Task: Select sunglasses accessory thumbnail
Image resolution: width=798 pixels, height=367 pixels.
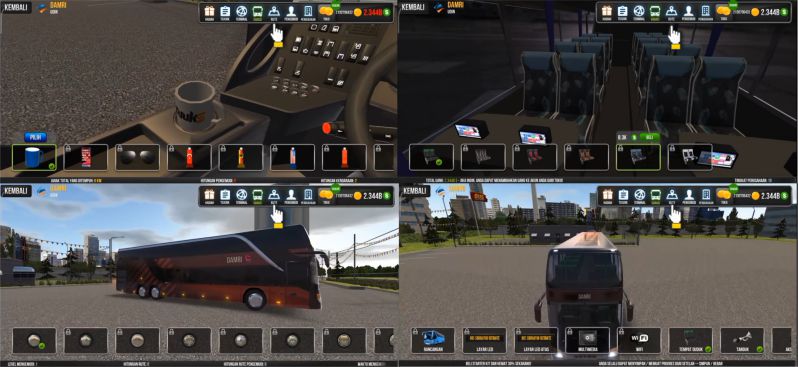Action: pyautogui.click(x=137, y=157)
